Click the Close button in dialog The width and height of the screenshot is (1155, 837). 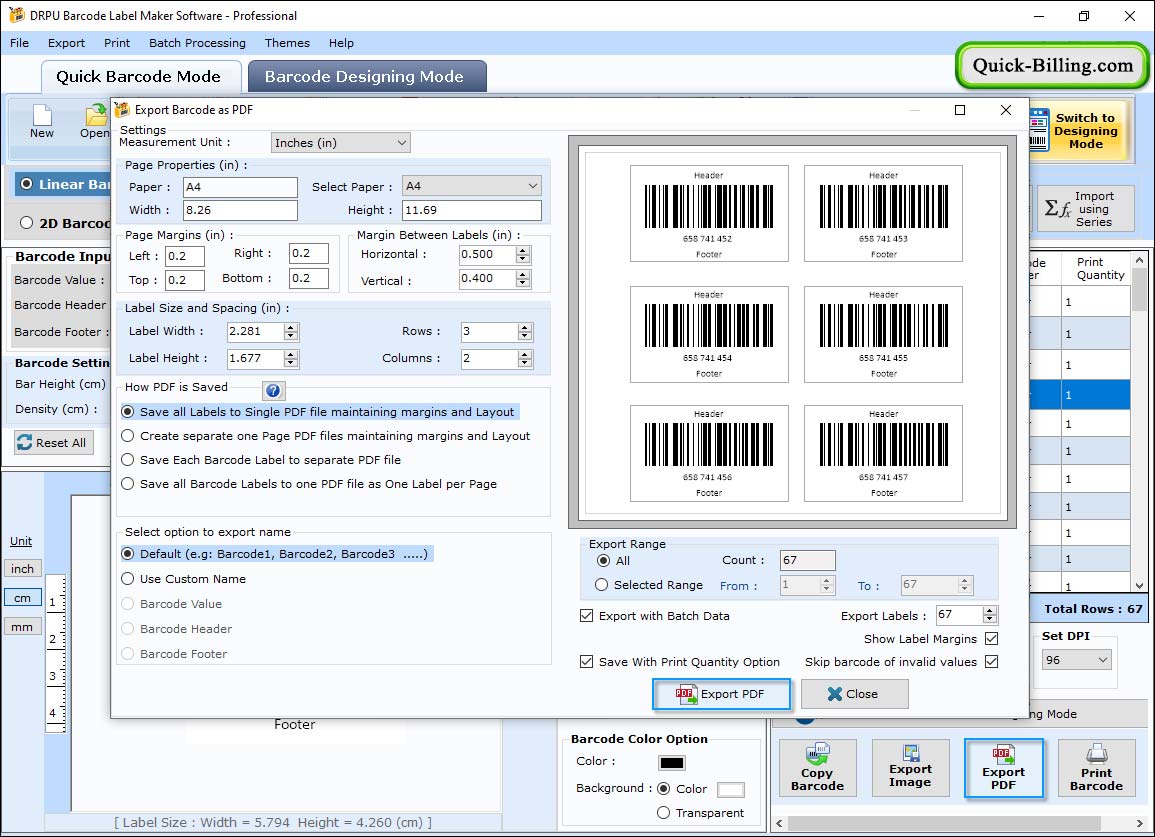point(854,694)
